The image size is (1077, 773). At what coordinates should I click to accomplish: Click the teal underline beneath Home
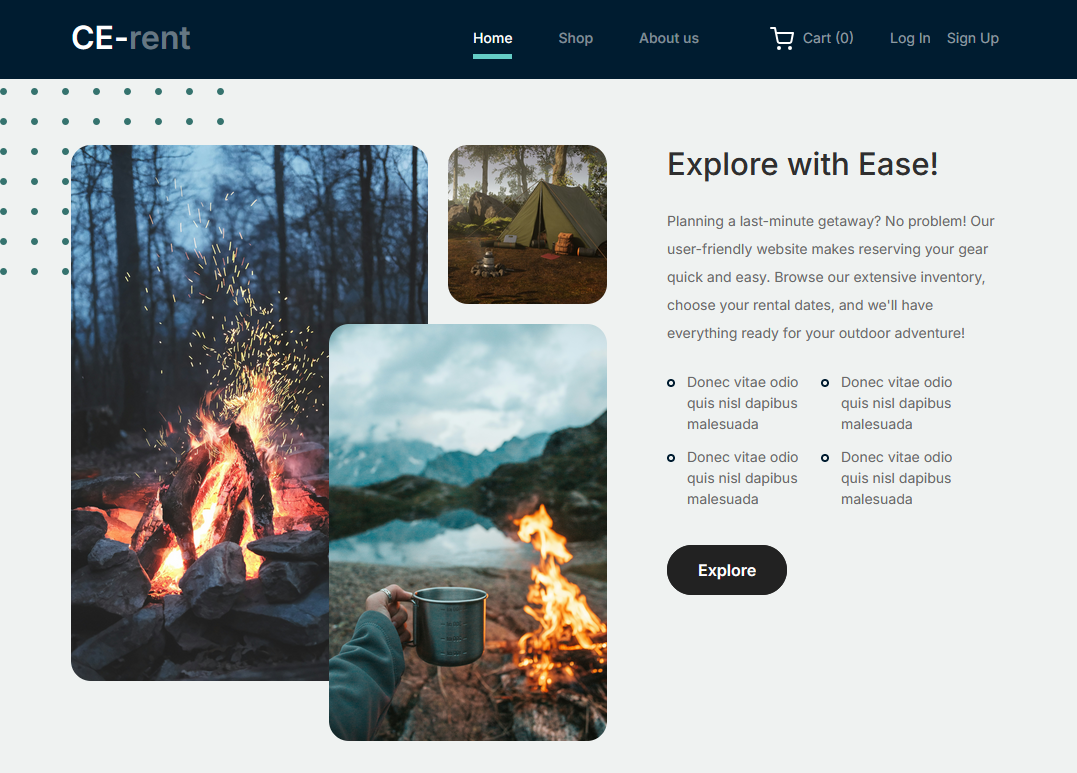pos(492,57)
